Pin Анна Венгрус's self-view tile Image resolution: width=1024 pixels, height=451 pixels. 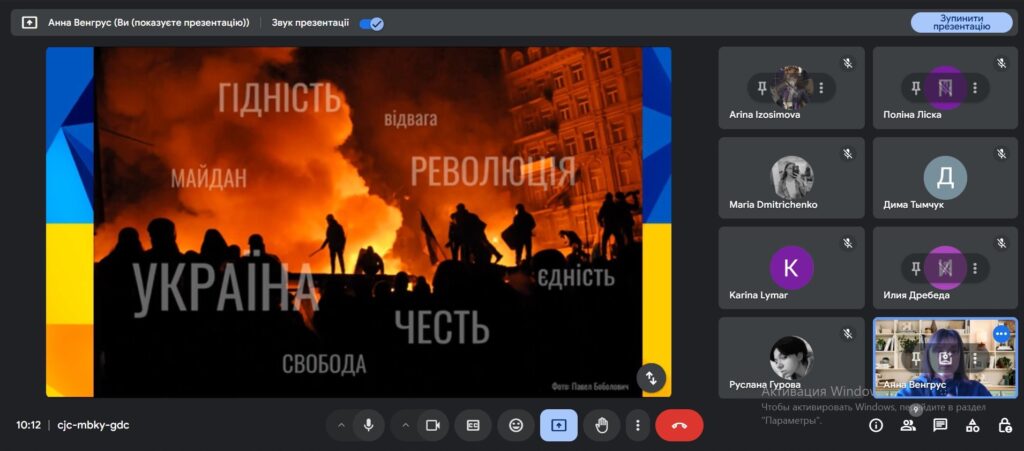(x=916, y=358)
